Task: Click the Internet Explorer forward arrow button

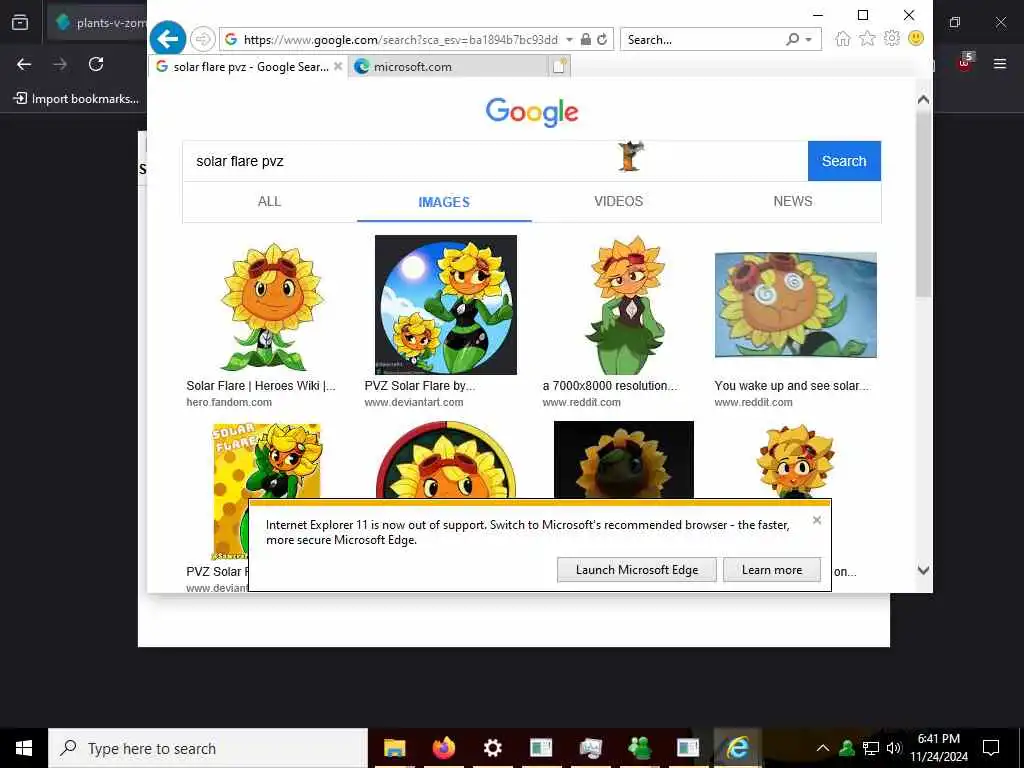Action: 202,39
